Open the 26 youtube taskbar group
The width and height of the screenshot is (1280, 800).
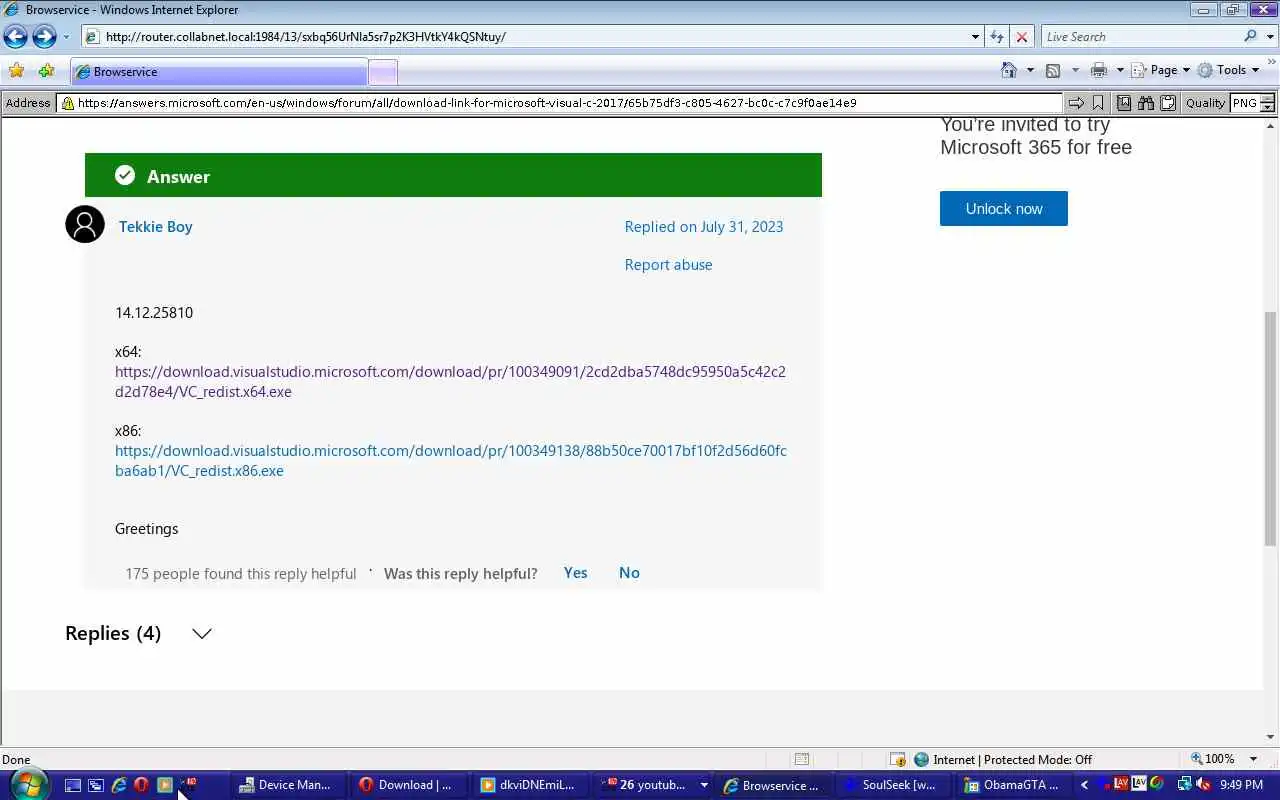[653, 785]
